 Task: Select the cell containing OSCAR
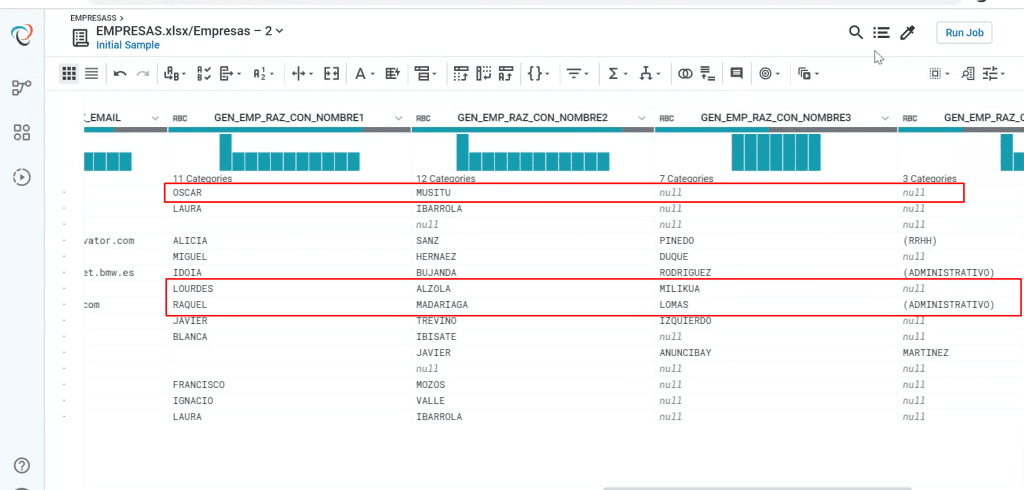pyautogui.click(x=289, y=193)
